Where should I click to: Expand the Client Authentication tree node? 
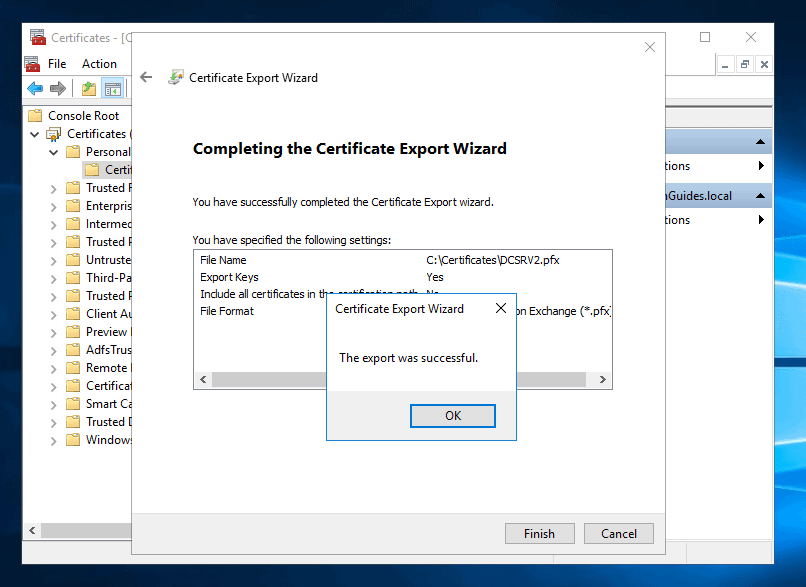pos(53,313)
